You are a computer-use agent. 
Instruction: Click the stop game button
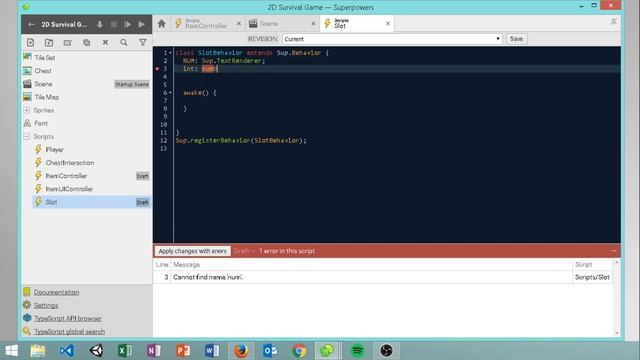click(x=114, y=24)
